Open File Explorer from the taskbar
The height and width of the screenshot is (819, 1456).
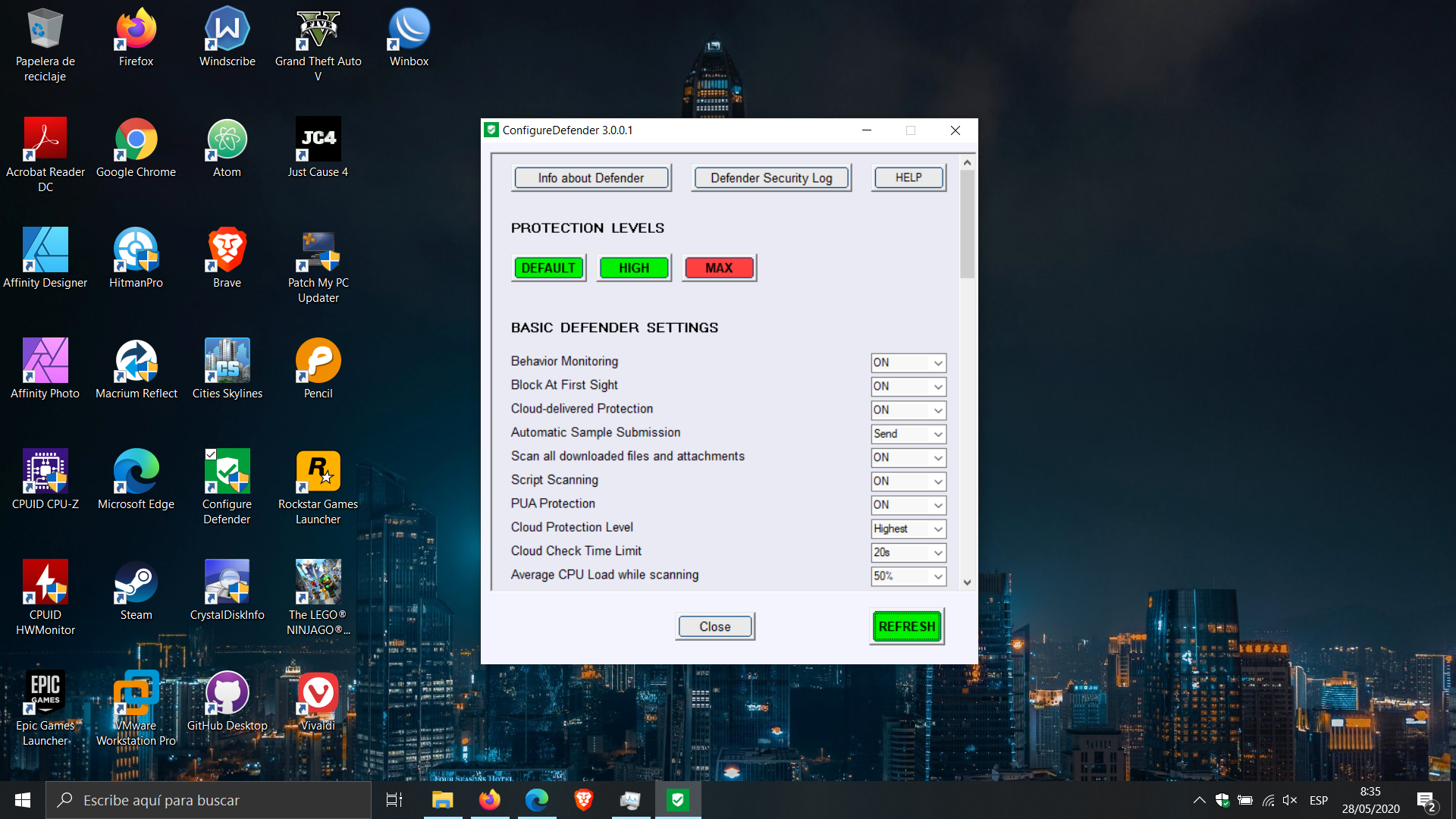(x=442, y=800)
